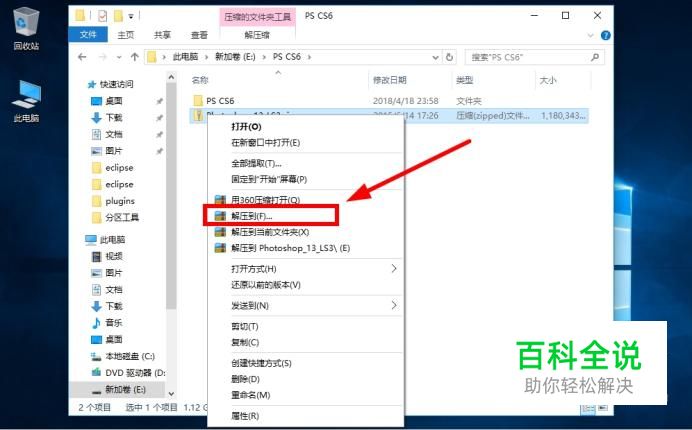
Task: Click 新加卷 (E:) in address path
Action: tap(235, 57)
